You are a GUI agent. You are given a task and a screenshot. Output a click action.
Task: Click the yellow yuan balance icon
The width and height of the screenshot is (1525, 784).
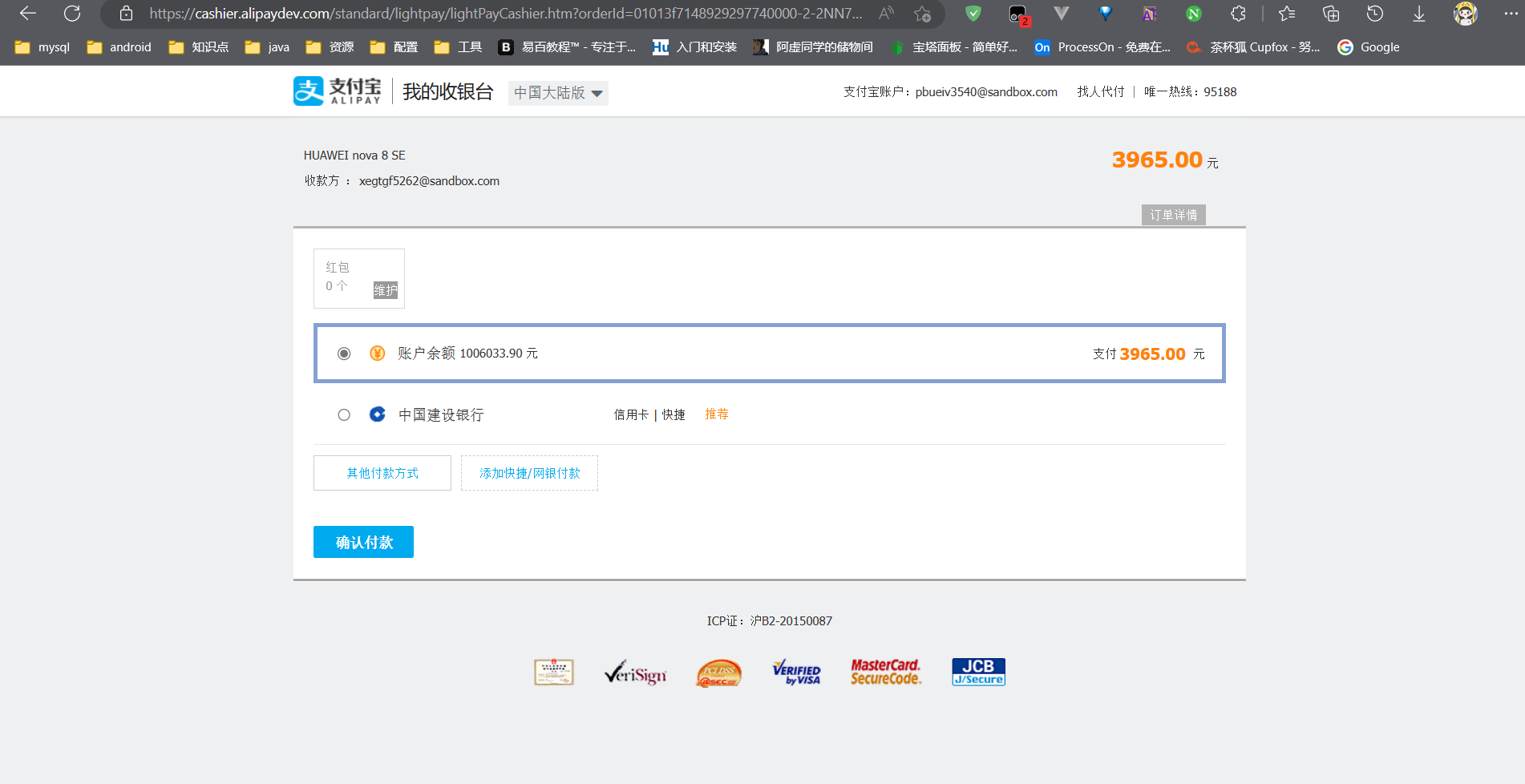tap(377, 354)
